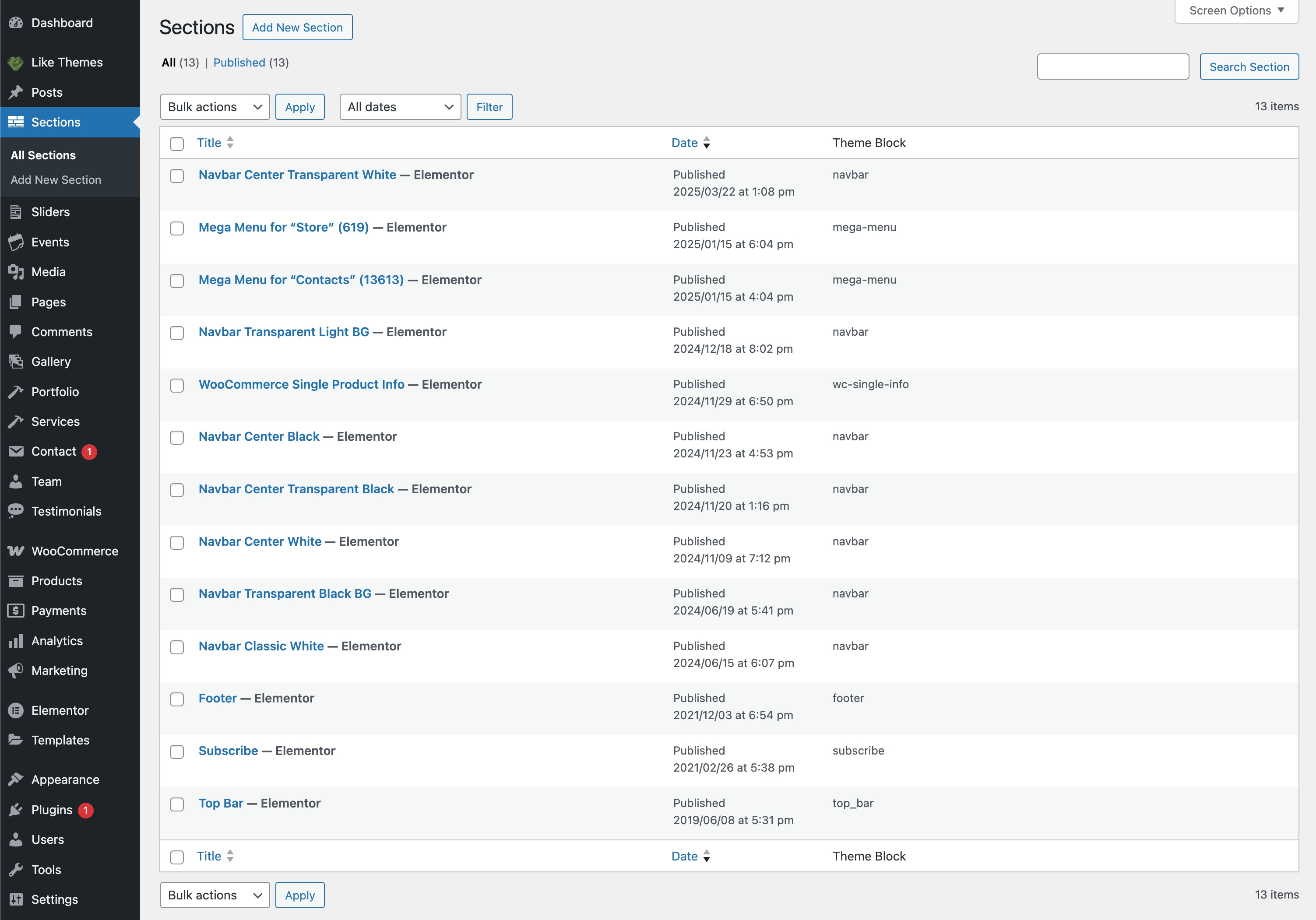Check the Mega Menu for Store row
This screenshot has width=1316, height=920.
pyautogui.click(x=177, y=228)
